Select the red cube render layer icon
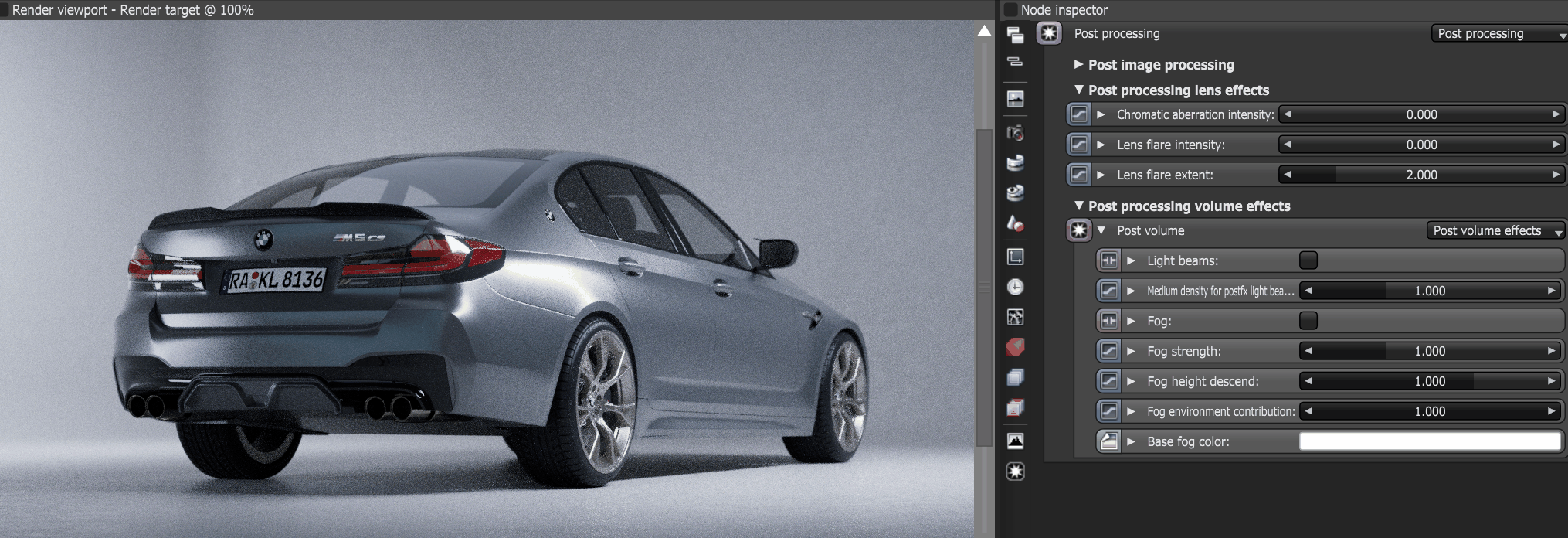Viewport: 1568px width, 538px height. pyautogui.click(x=1015, y=347)
